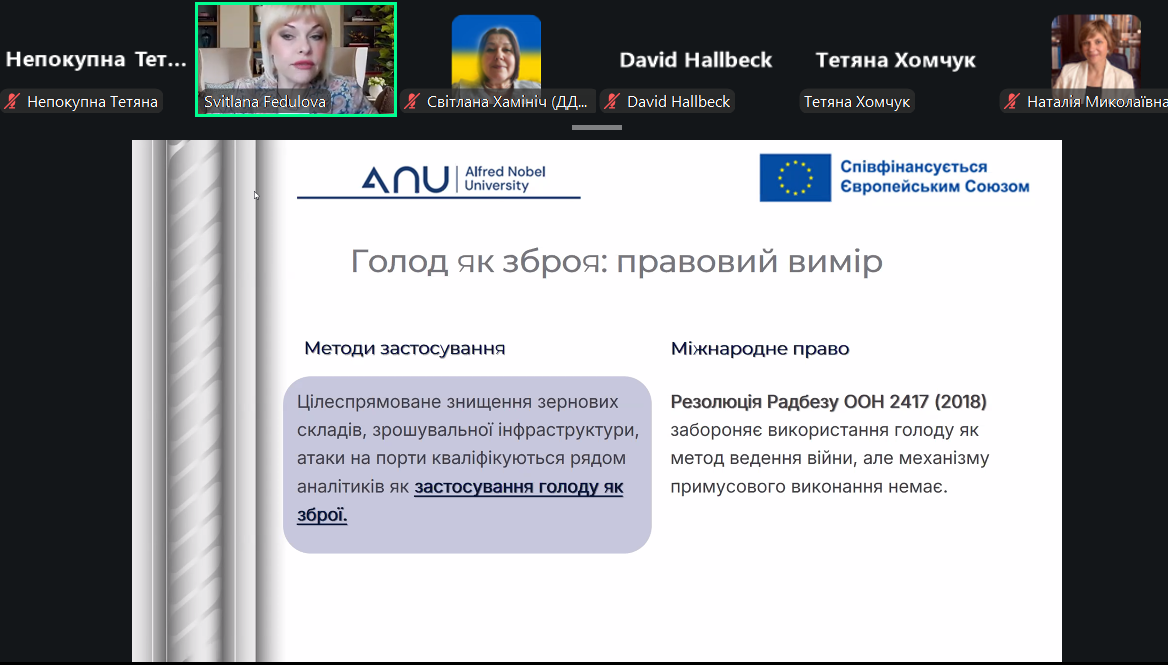Click the small Тетяна Хомчук name label
The width and height of the screenshot is (1168, 665).
(856, 101)
